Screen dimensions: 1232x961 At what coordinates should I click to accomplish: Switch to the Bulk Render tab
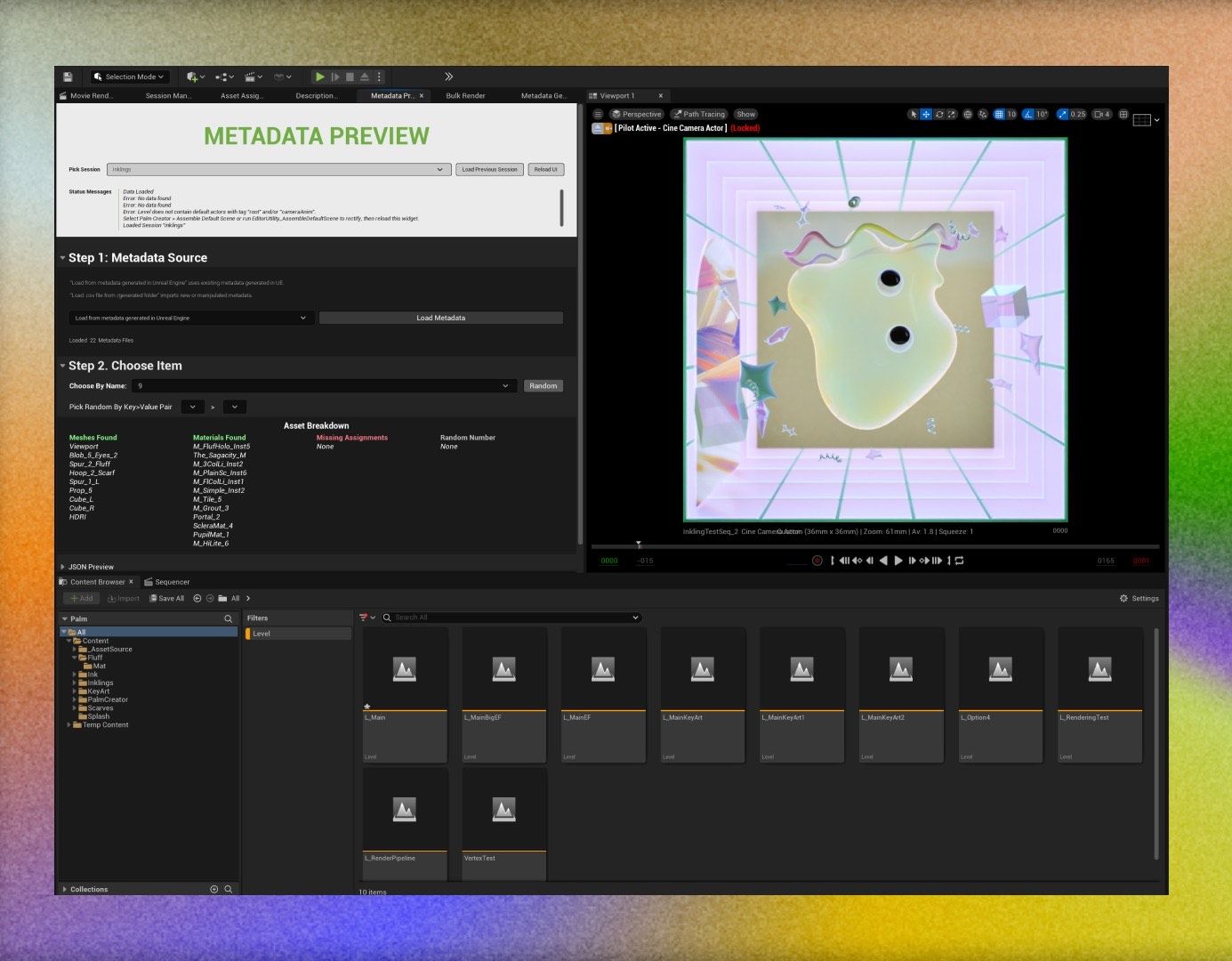pos(465,96)
